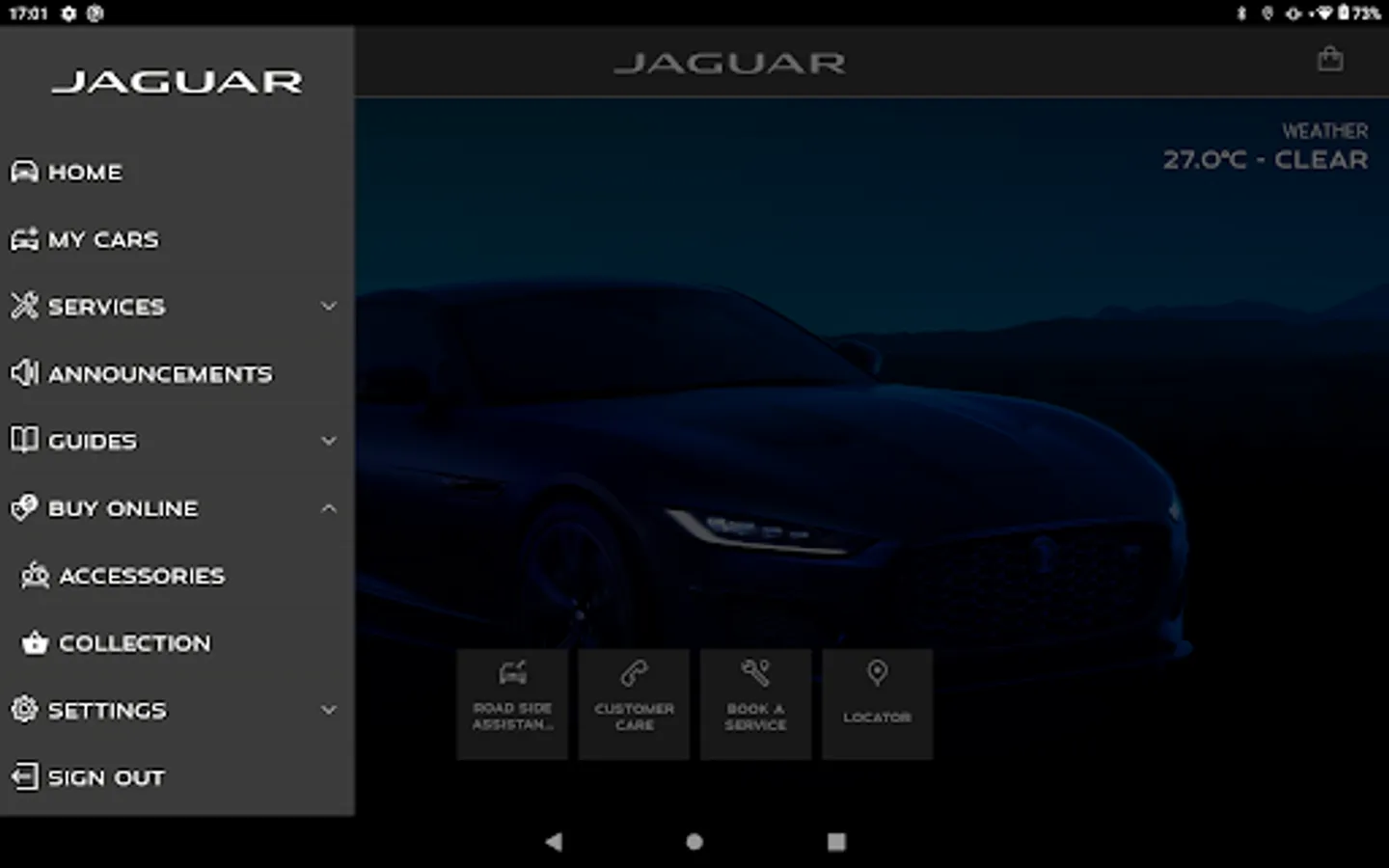
Task: Tap the Locator tile
Action: click(877, 704)
